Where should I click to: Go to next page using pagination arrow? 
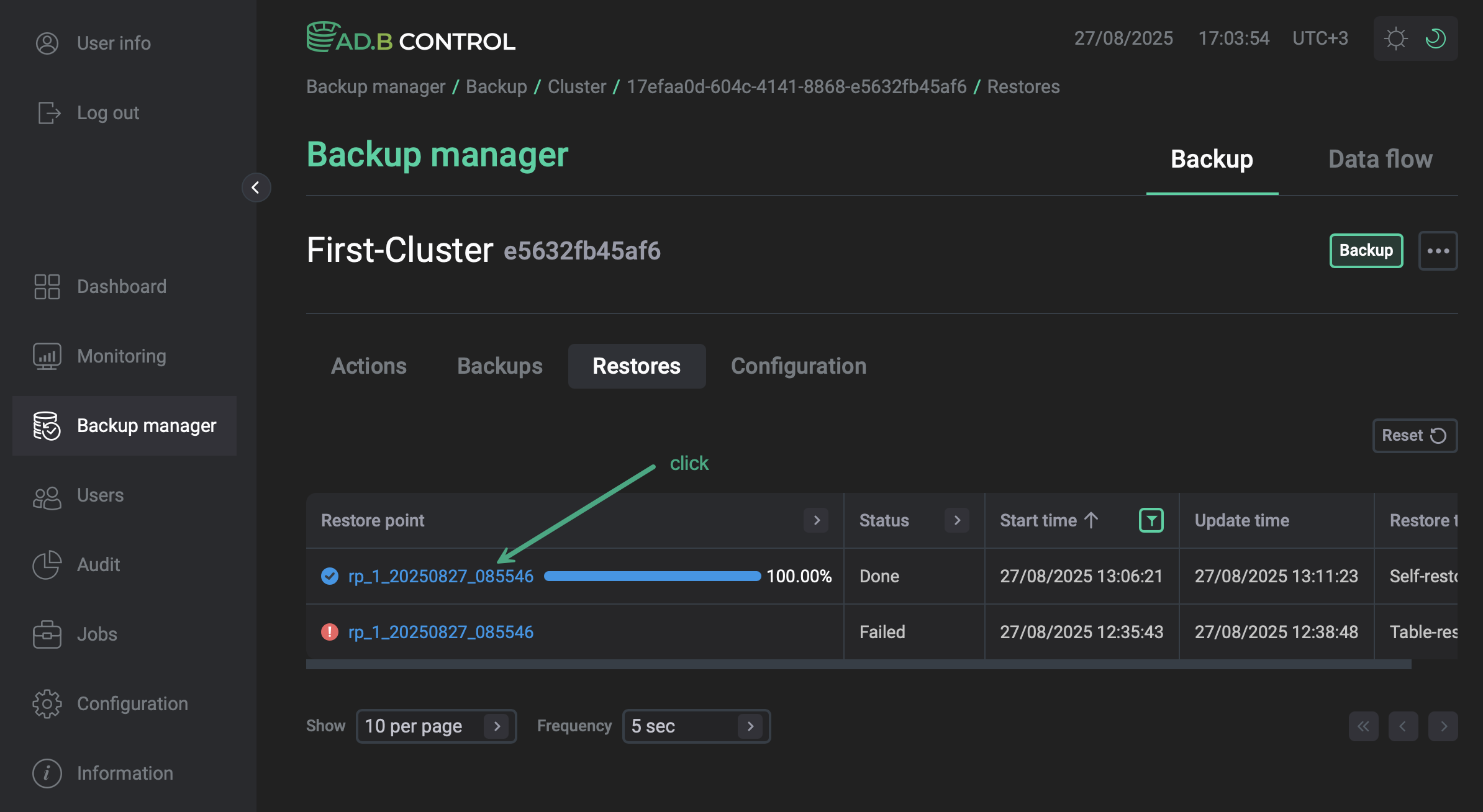1443,726
